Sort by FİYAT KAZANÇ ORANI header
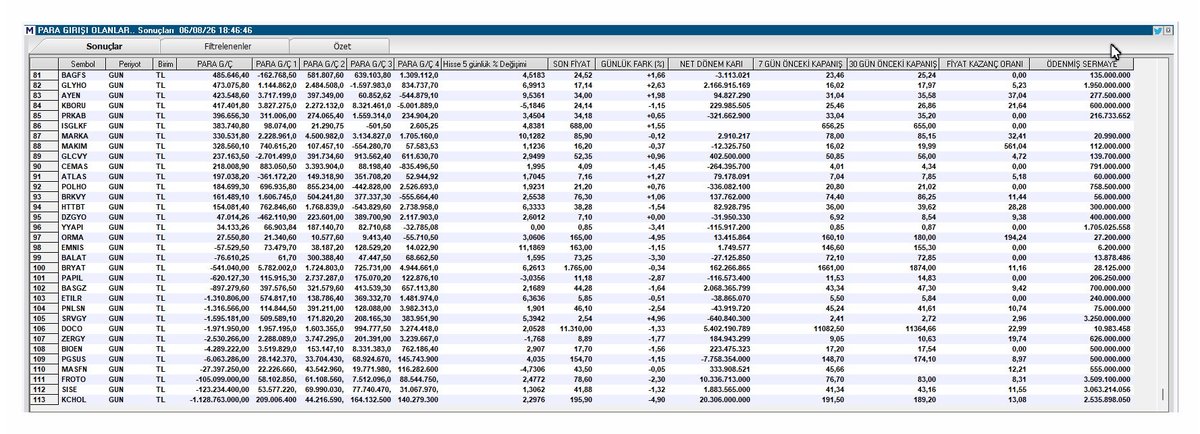Image resolution: width=1200 pixels, height=434 pixels. tap(985, 63)
